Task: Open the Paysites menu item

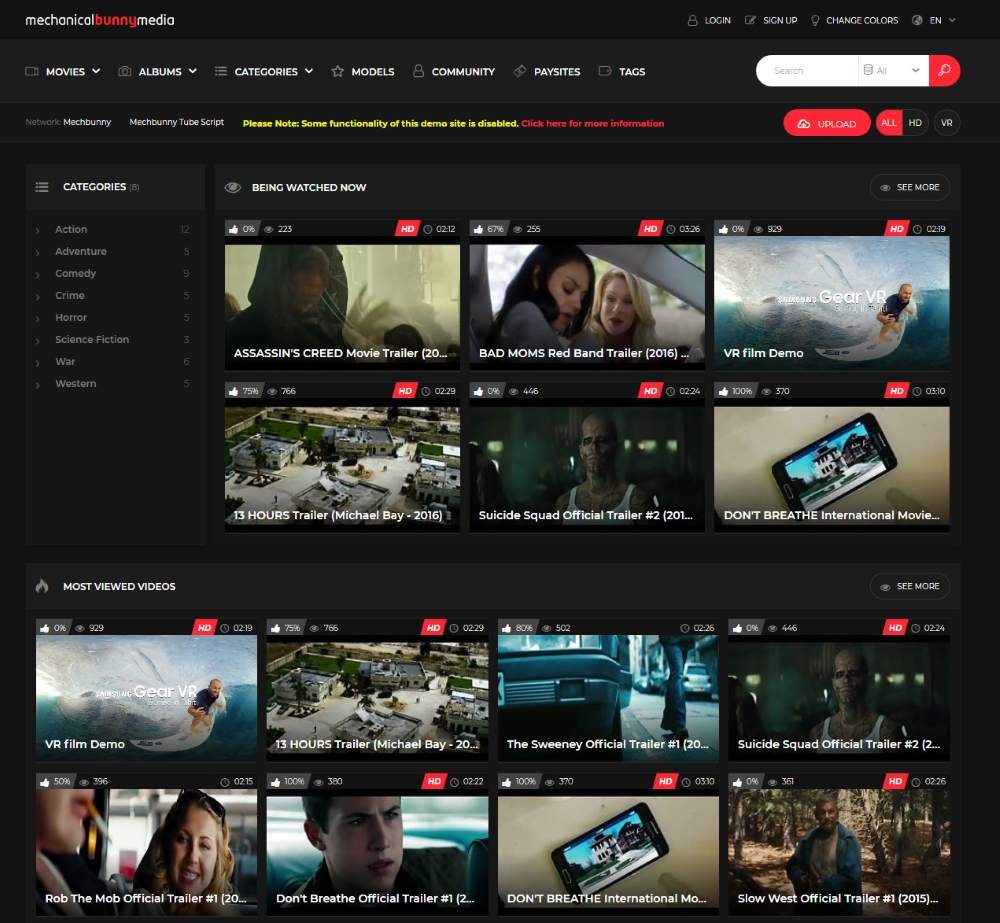Action: coord(547,71)
